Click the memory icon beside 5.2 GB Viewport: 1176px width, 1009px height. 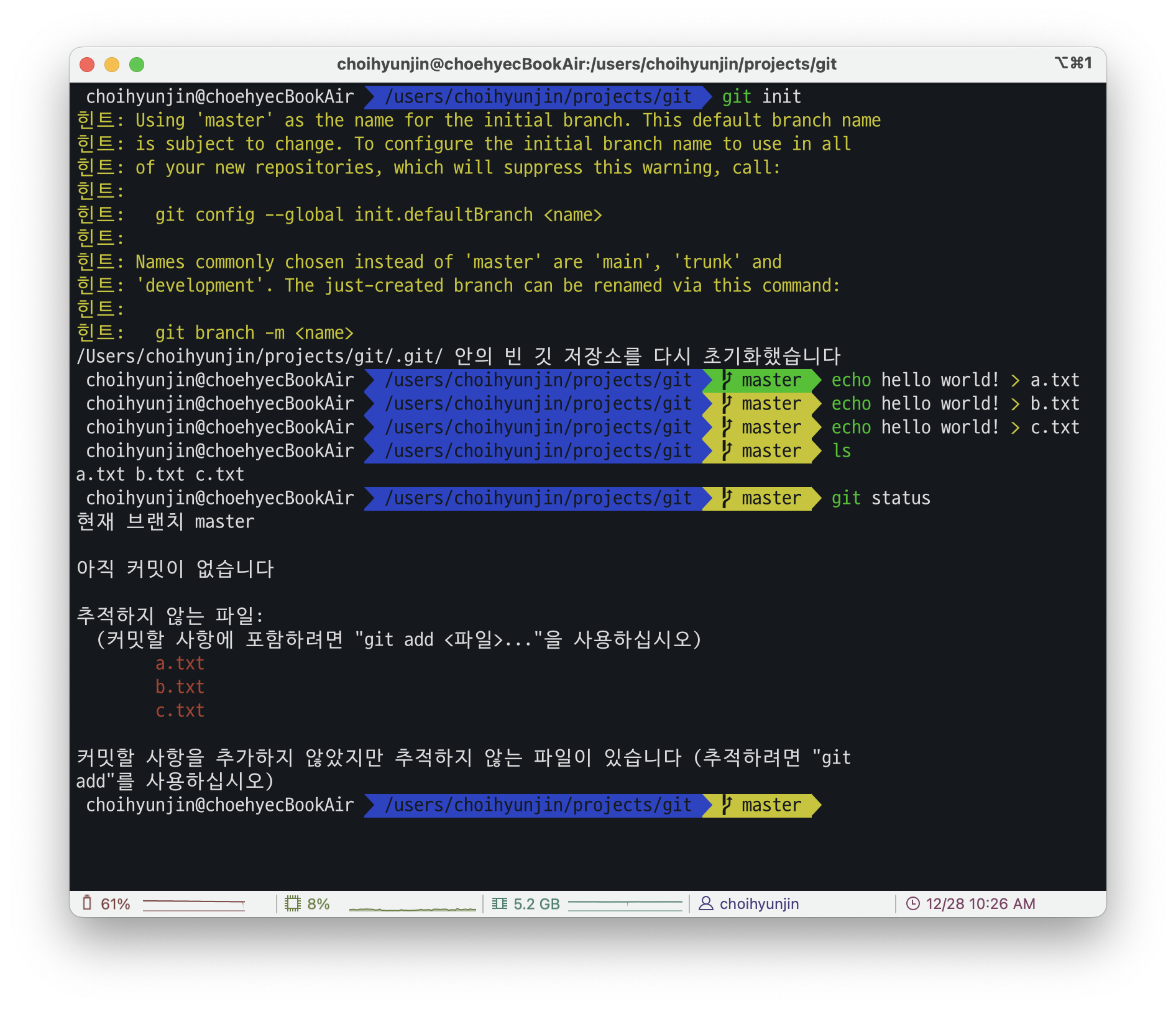[500, 903]
